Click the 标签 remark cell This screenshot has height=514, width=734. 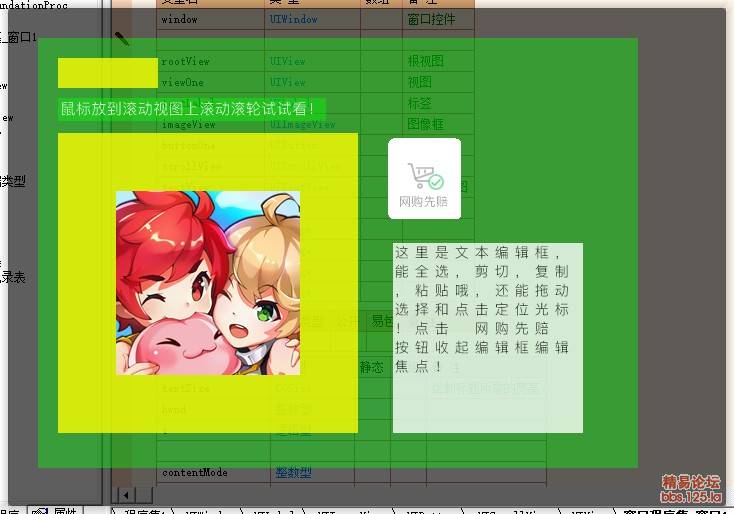click(438, 103)
